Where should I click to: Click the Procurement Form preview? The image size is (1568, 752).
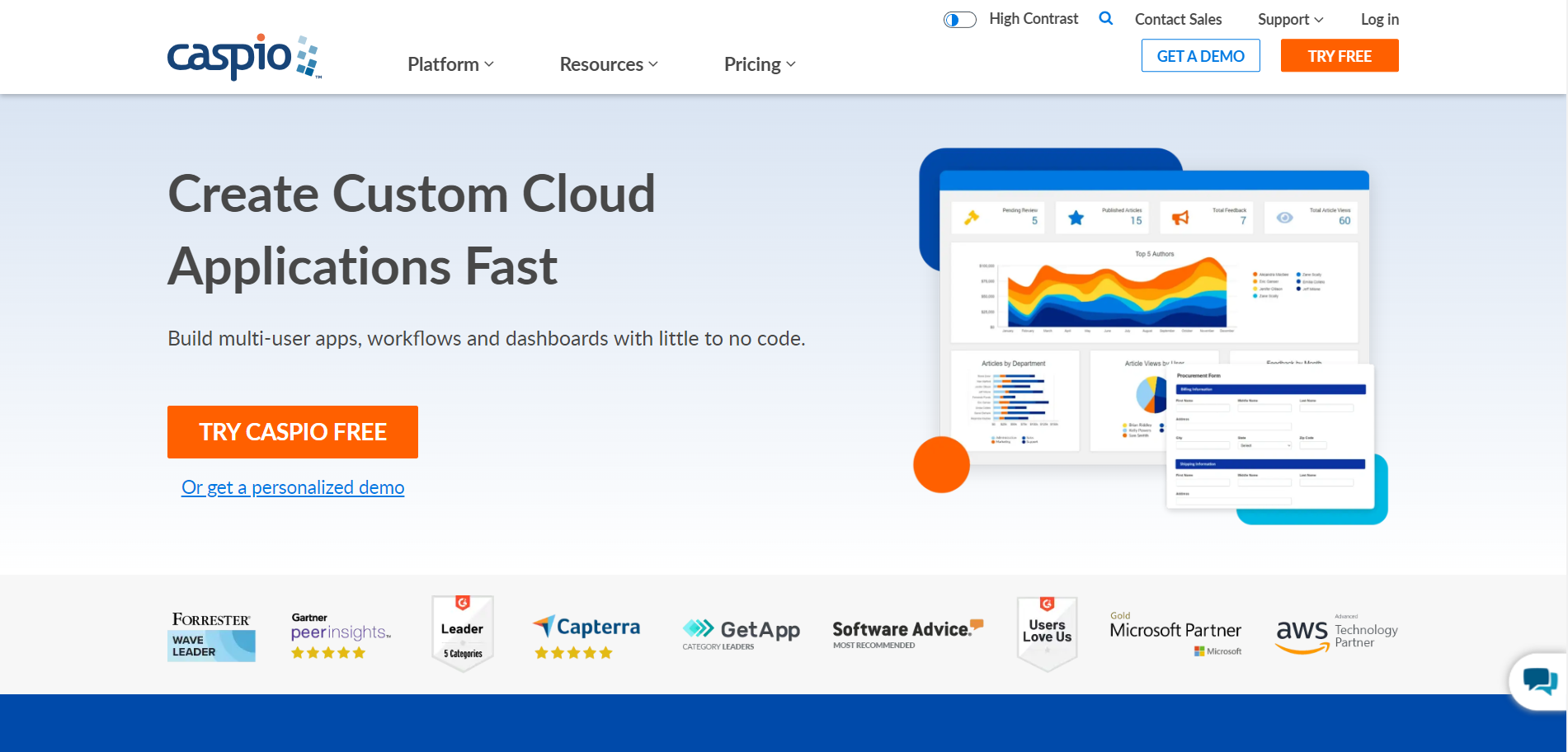[1269, 437]
